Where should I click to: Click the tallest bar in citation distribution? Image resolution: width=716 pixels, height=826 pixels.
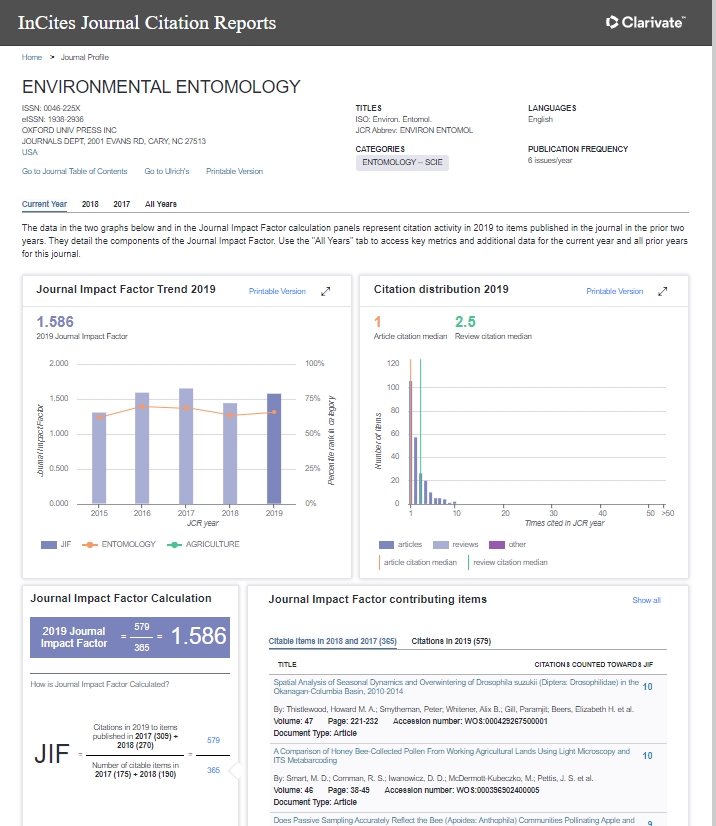click(x=411, y=442)
